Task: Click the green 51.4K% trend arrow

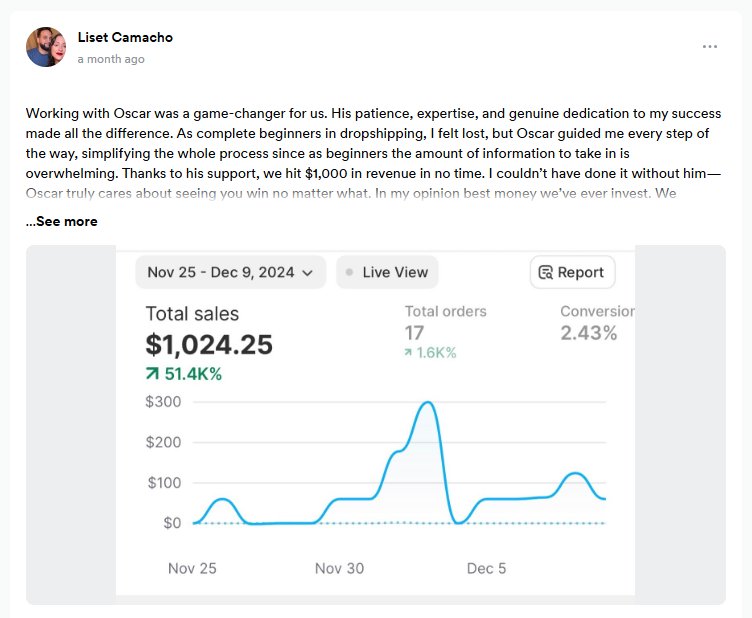Action: [153, 374]
